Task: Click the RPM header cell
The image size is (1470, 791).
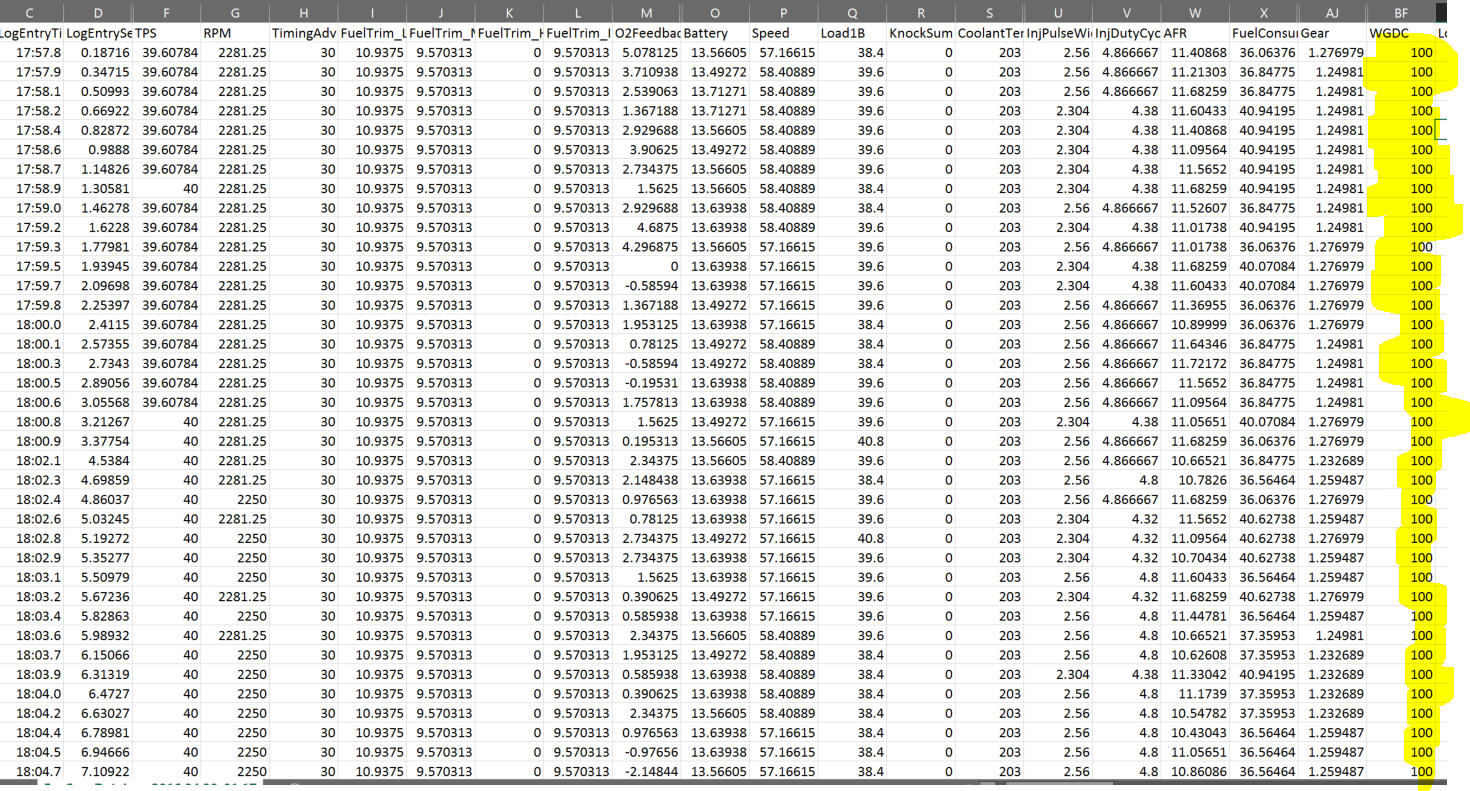Action: pos(234,32)
